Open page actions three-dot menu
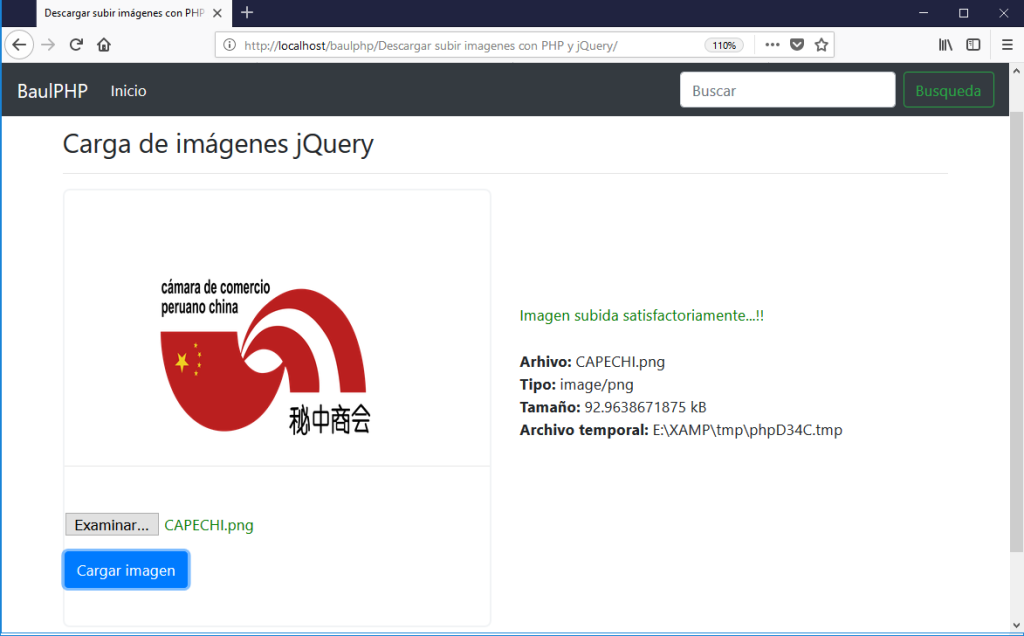Viewport: 1024px width, 636px height. [x=773, y=45]
